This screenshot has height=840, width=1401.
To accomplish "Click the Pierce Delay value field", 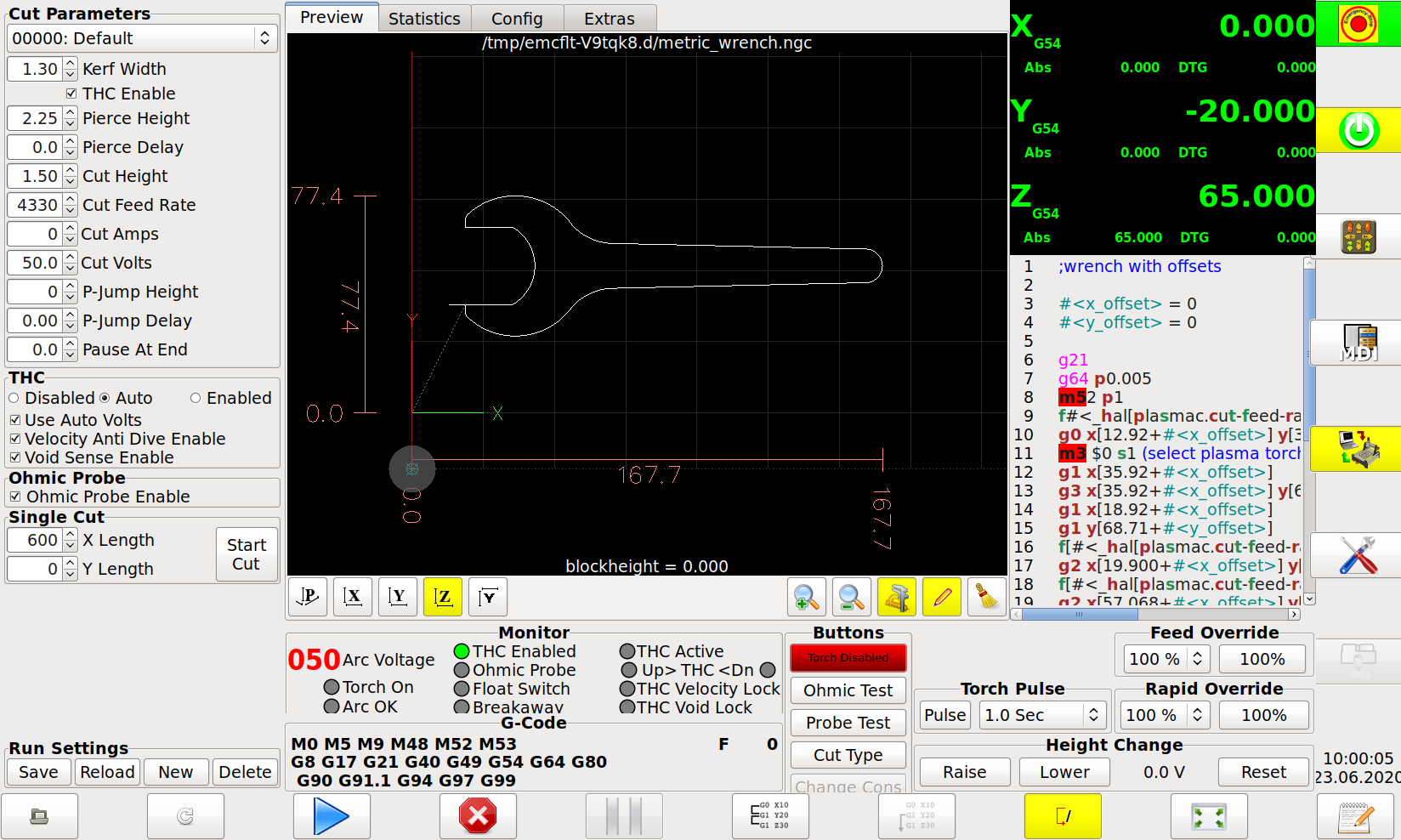I will coord(35,147).
